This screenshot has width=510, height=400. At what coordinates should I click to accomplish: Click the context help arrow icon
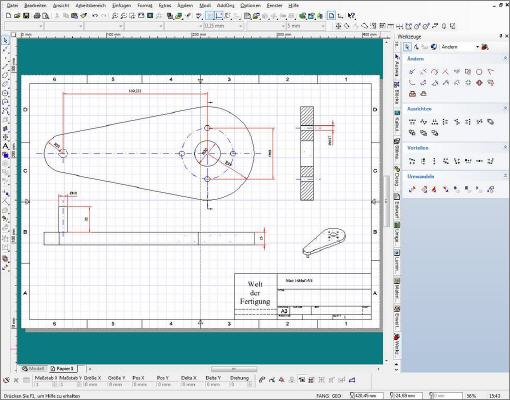(x=351, y=15)
